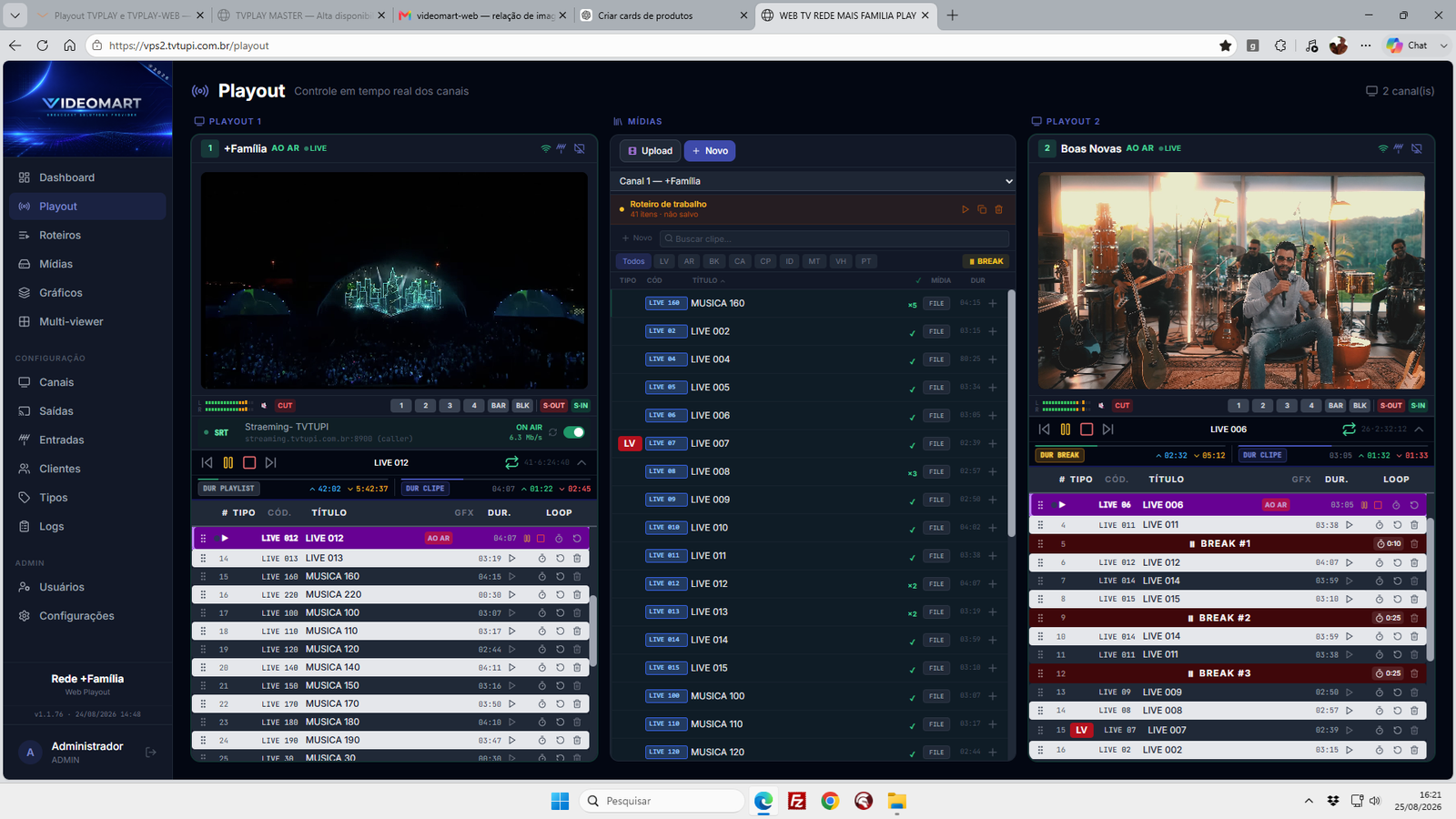Reconnect SRT stream with refresh icon

coord(552,432)
